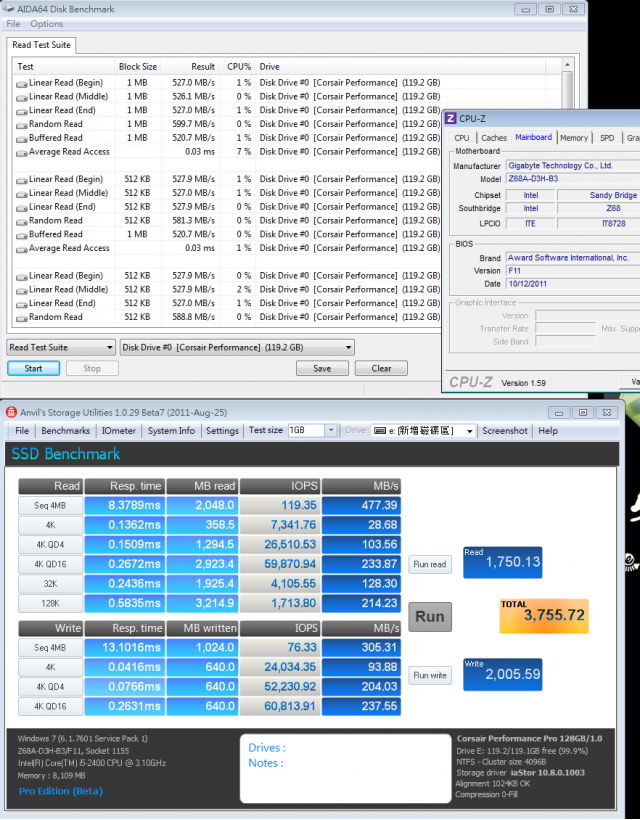Image resolution: width=640 pixels, height=820 pixels.
Task: Click the 4K QD16 read IOPS 59,870.94 value
Action: (x=280, y=564)
